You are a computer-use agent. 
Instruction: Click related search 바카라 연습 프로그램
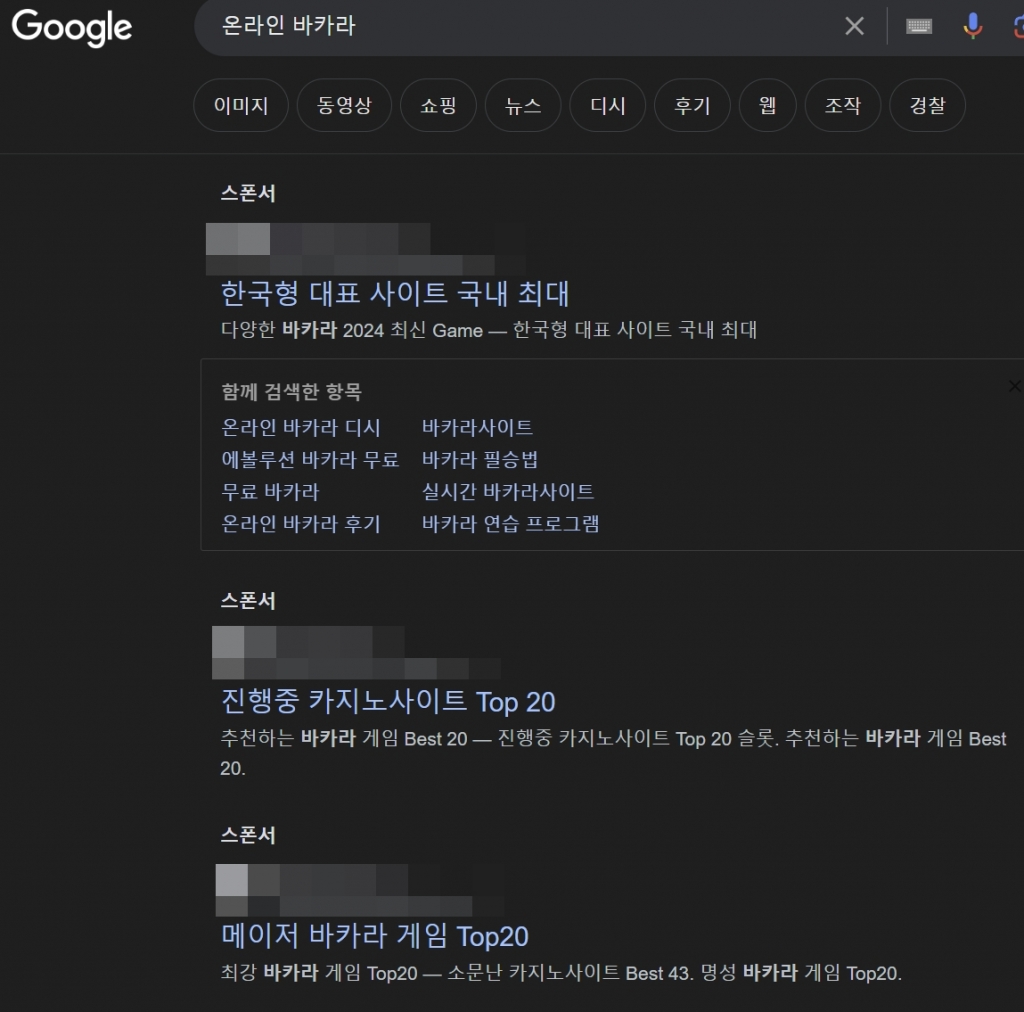click(x=511, y=524)
